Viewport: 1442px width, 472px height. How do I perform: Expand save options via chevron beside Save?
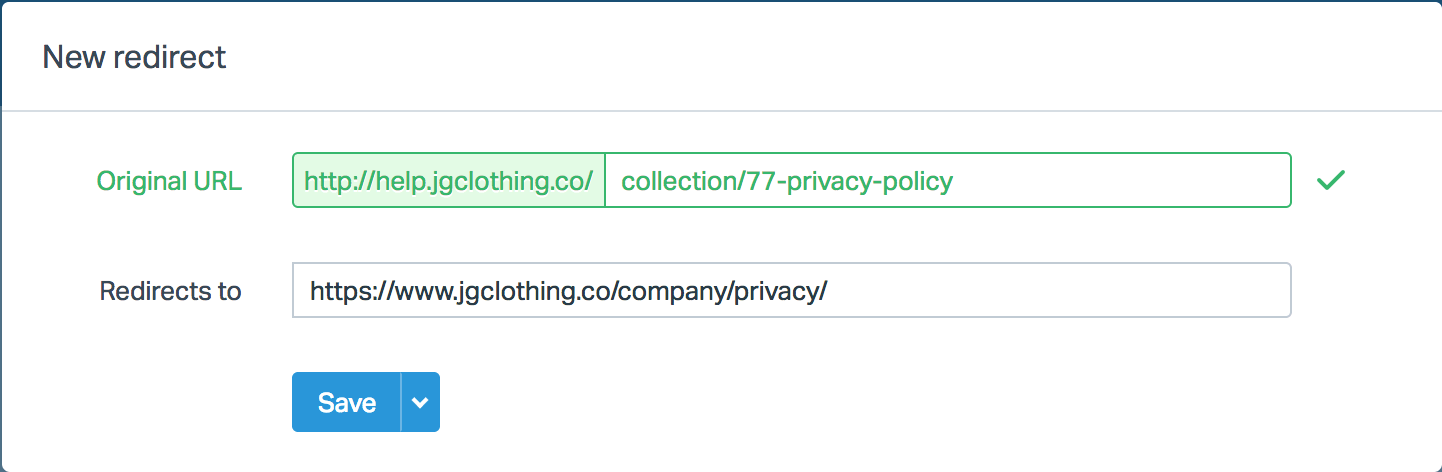421,402
